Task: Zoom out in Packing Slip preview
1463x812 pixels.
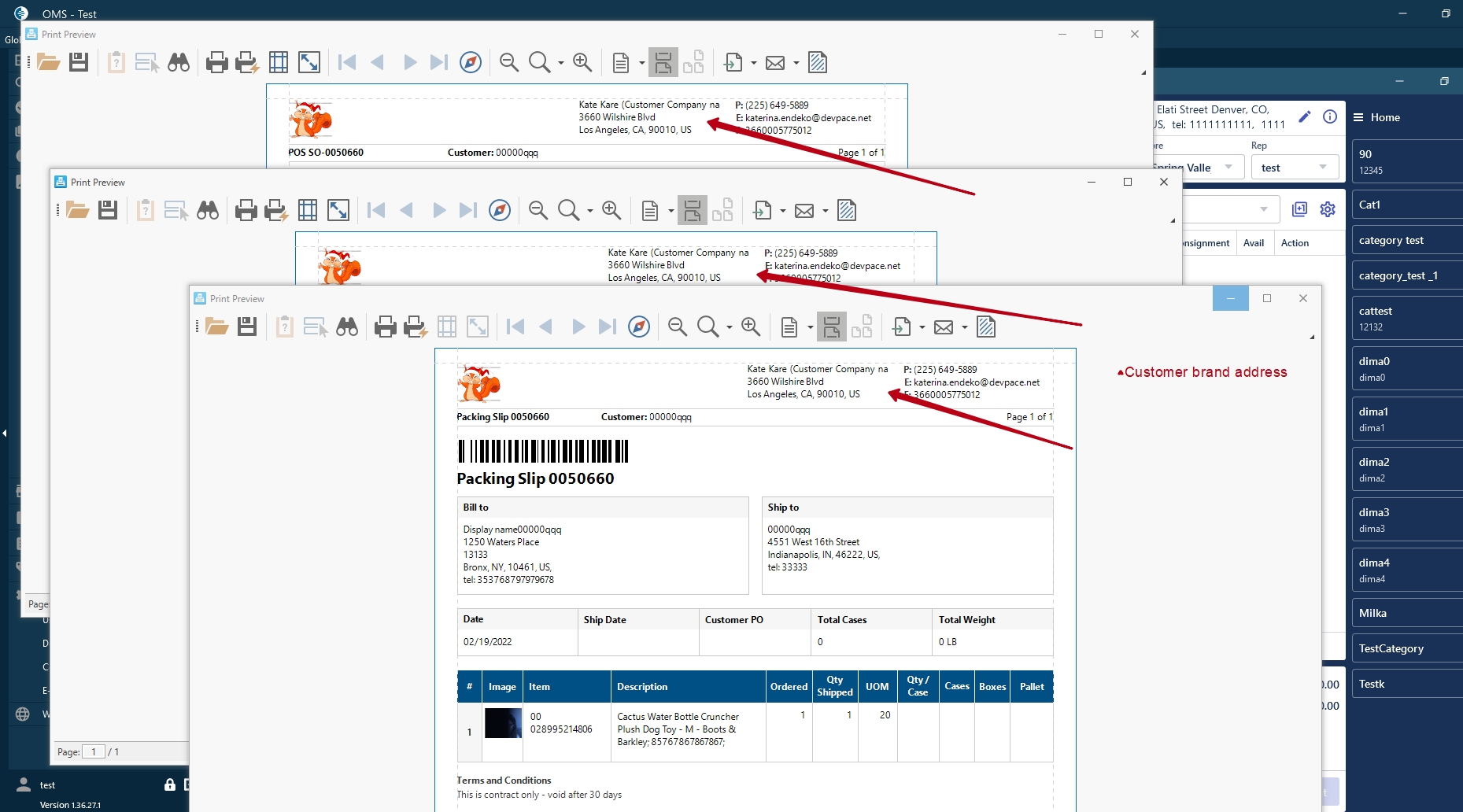Action: point(678,327)
